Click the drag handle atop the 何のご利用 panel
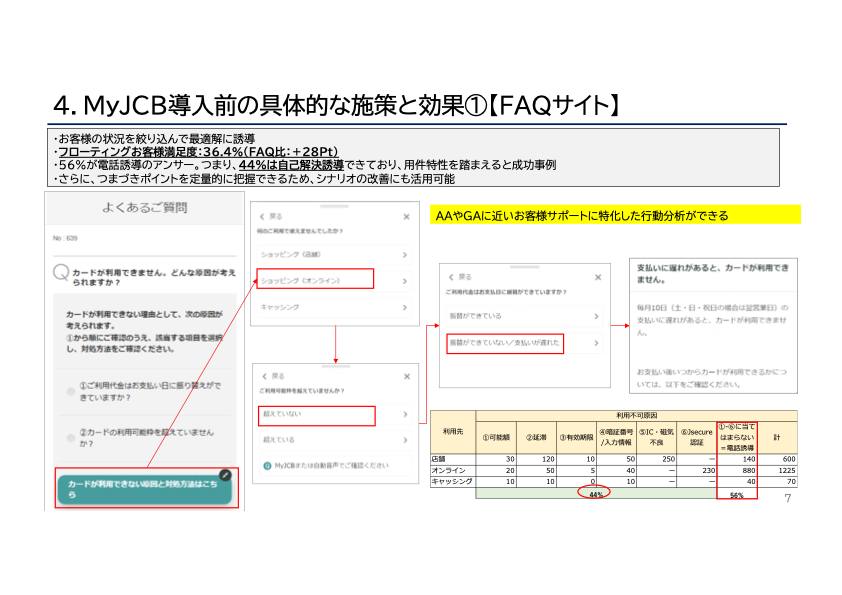 334,206
